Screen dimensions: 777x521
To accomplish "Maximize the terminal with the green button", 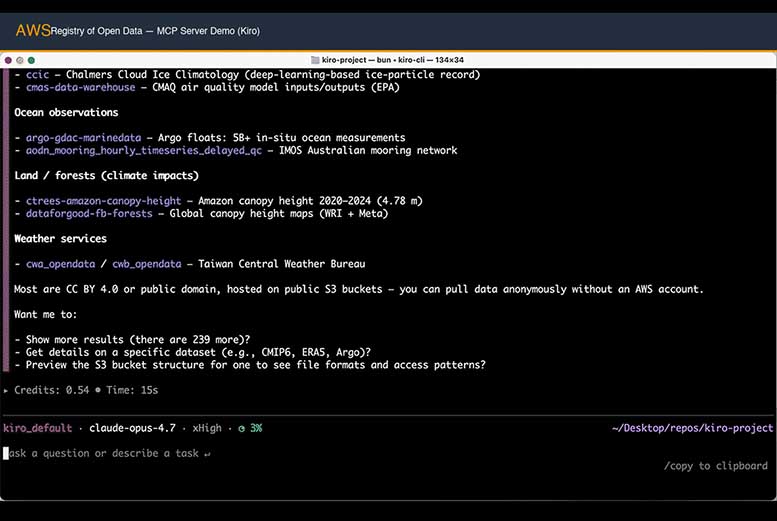I will pos(31,60).
